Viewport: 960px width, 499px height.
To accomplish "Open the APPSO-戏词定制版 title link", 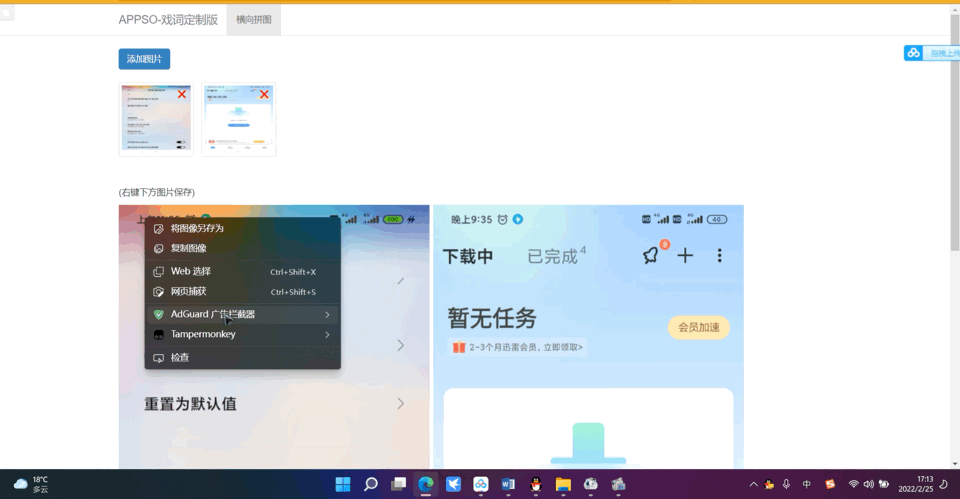I will point(168,20).
